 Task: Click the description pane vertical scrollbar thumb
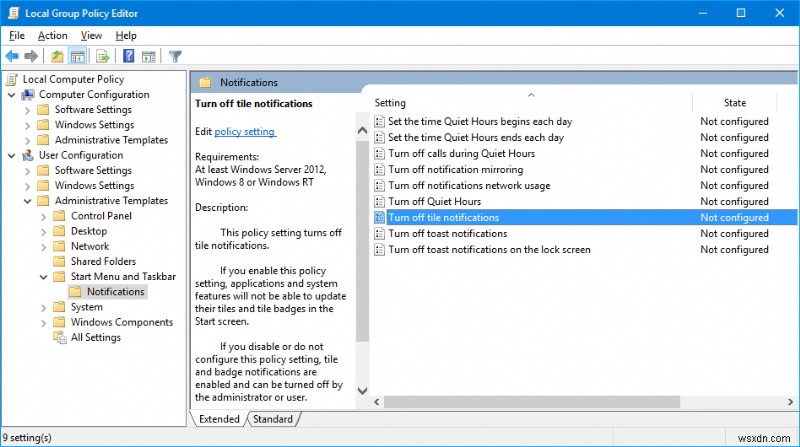[x=362, y=241]
